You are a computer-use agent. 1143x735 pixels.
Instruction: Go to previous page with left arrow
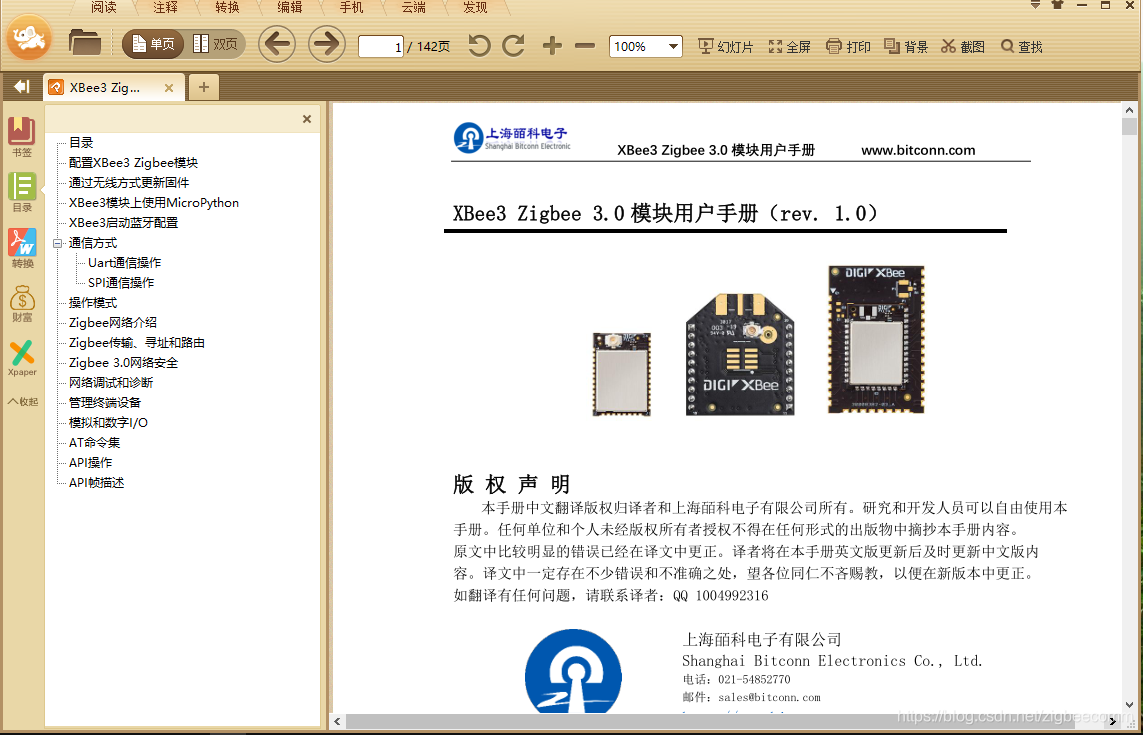(277, 44)
